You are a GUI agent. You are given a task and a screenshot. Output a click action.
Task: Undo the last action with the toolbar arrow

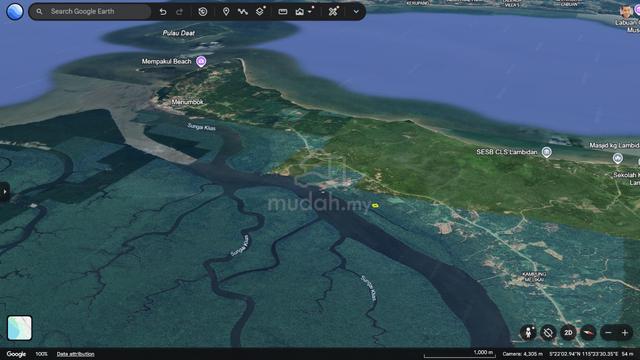[163, 11]
